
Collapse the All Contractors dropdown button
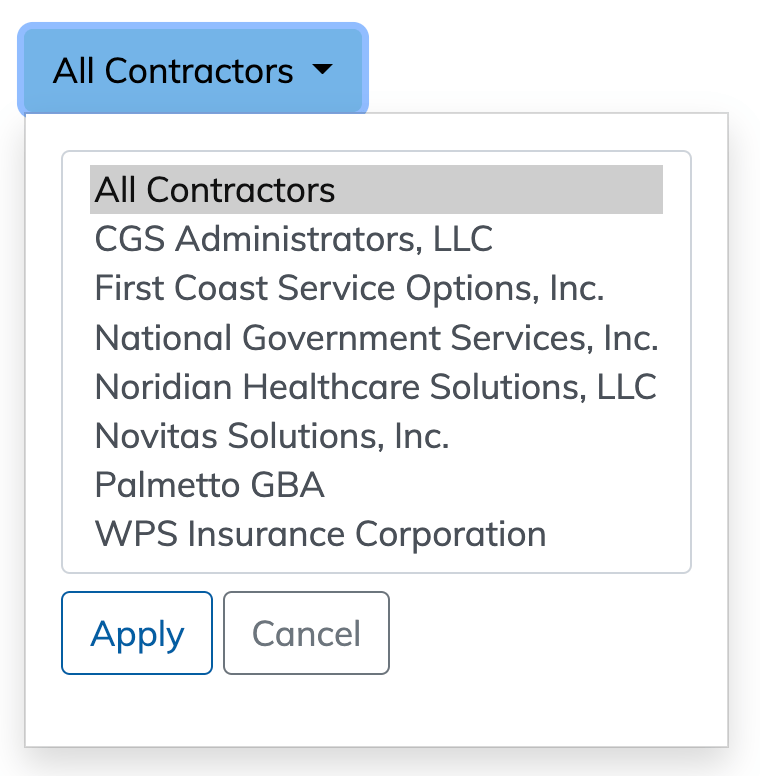click(192, 70)
